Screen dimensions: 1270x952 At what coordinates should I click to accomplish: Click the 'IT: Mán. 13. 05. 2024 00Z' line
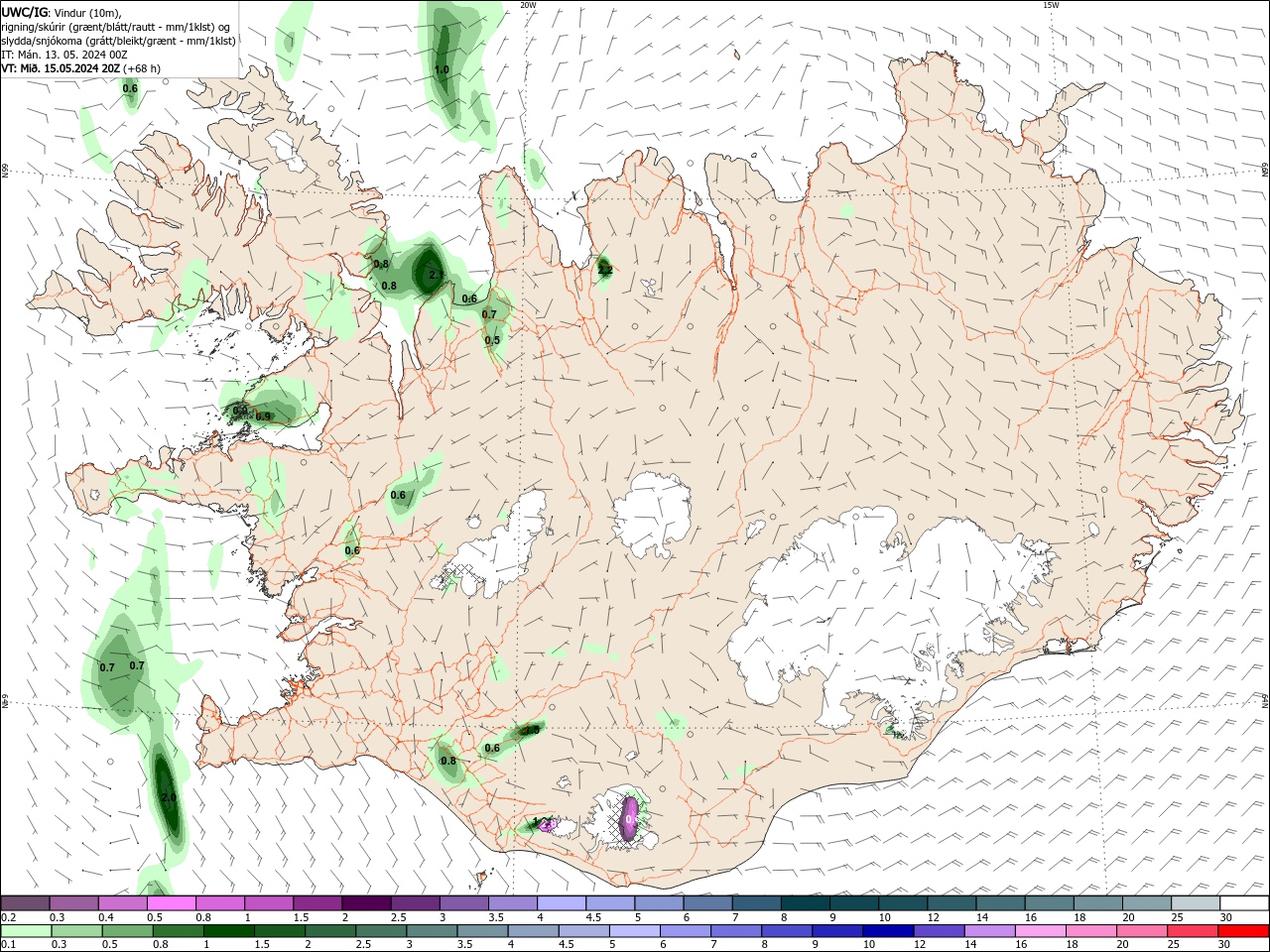tap(63, 55)
